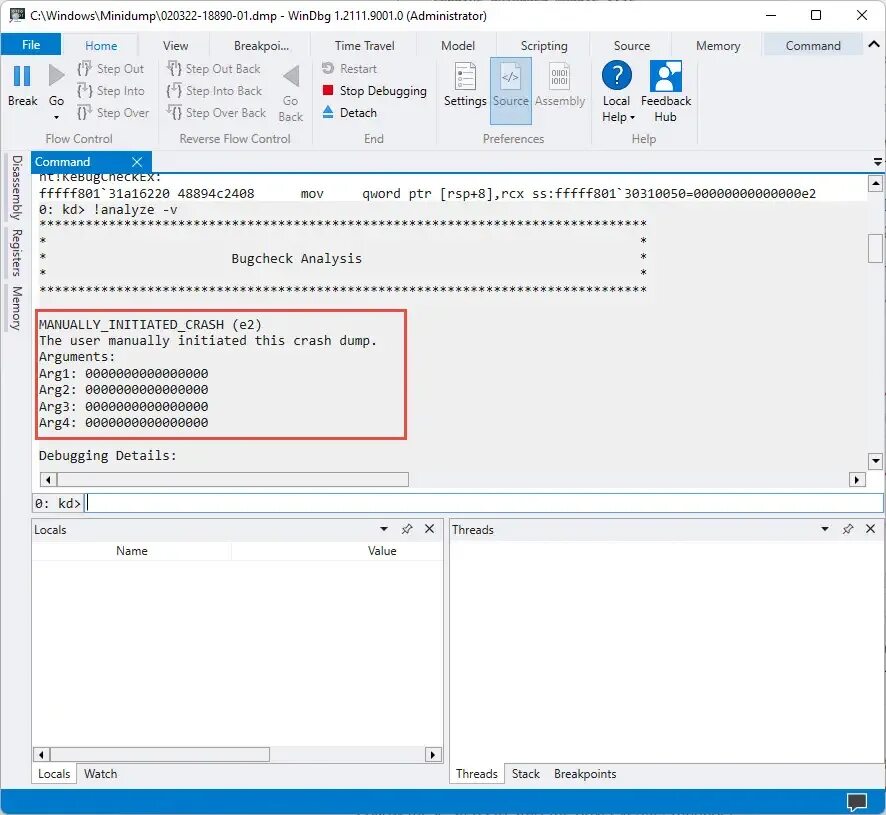Screen dimensions: 886x815
Task: Open the Feedback Hub icon
Action: coord(666,76)
